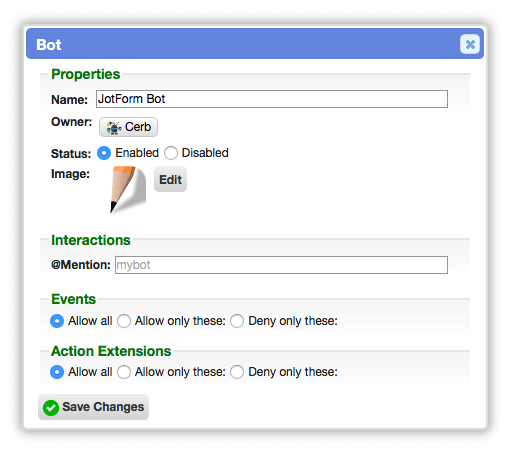Choose Events Allow all option
Screen dimensions: 508x449
coord(57,321)
